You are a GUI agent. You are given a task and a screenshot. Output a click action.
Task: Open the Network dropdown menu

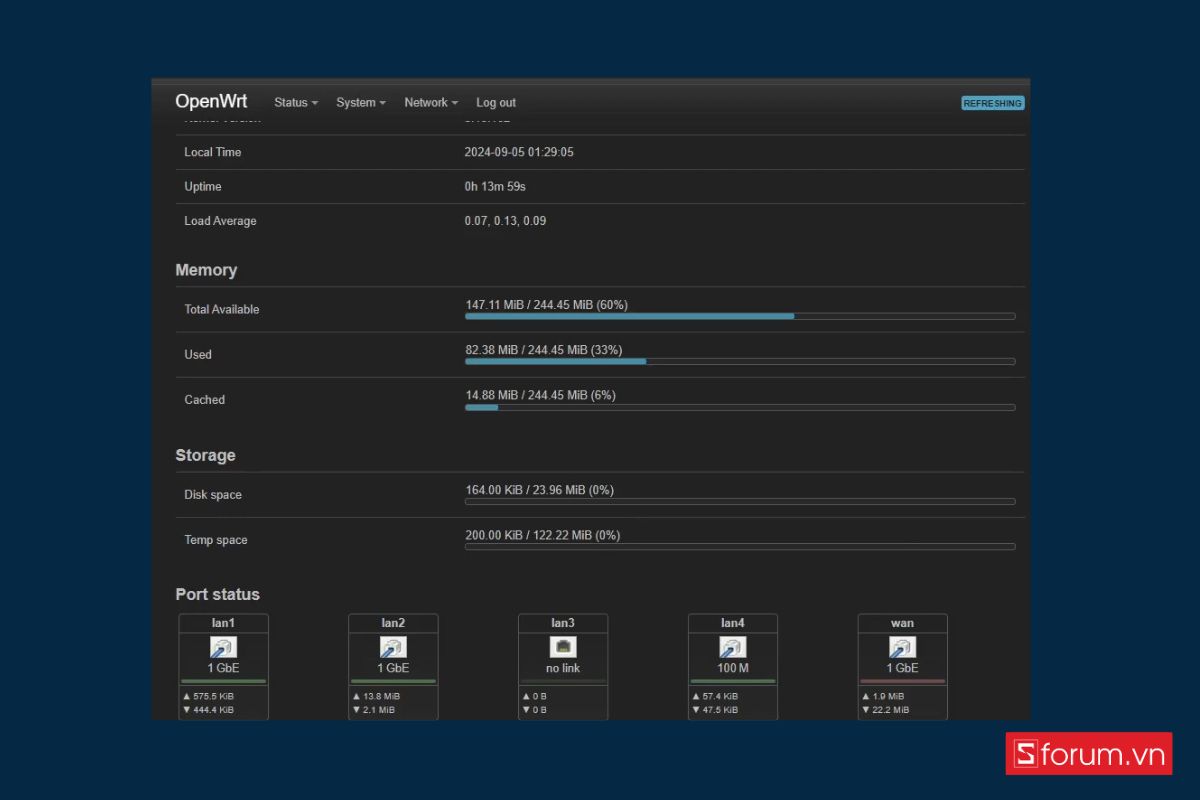pos(431,103)
